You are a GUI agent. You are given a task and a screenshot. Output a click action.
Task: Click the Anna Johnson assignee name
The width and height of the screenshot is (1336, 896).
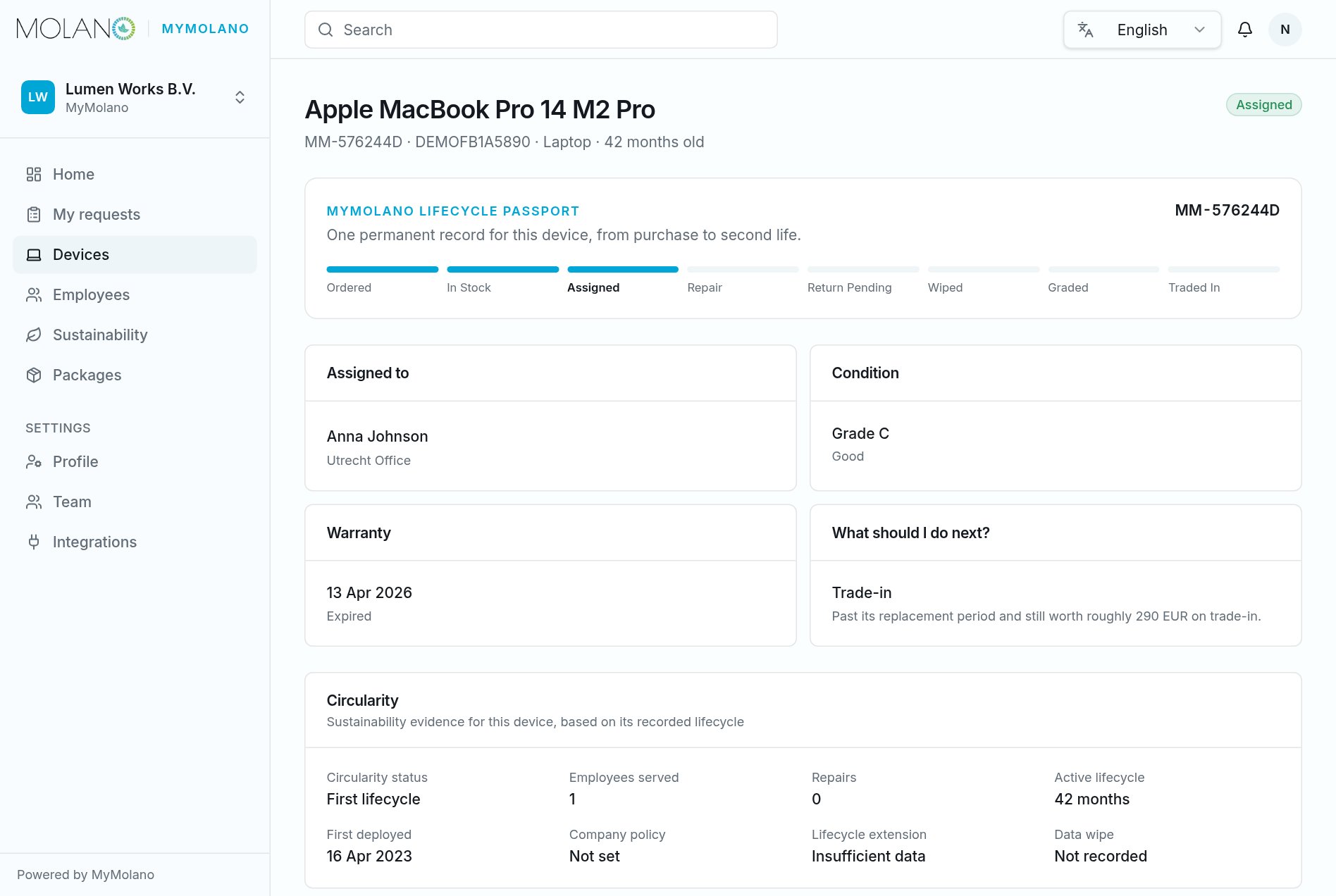pos(377,436)
